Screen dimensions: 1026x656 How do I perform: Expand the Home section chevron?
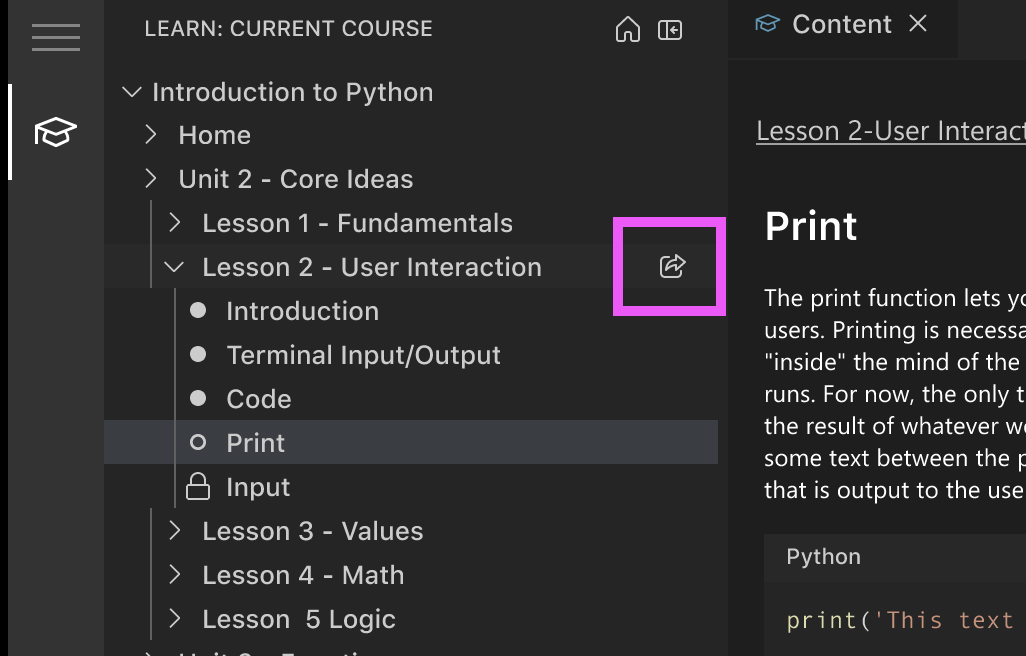coord(152,134)
